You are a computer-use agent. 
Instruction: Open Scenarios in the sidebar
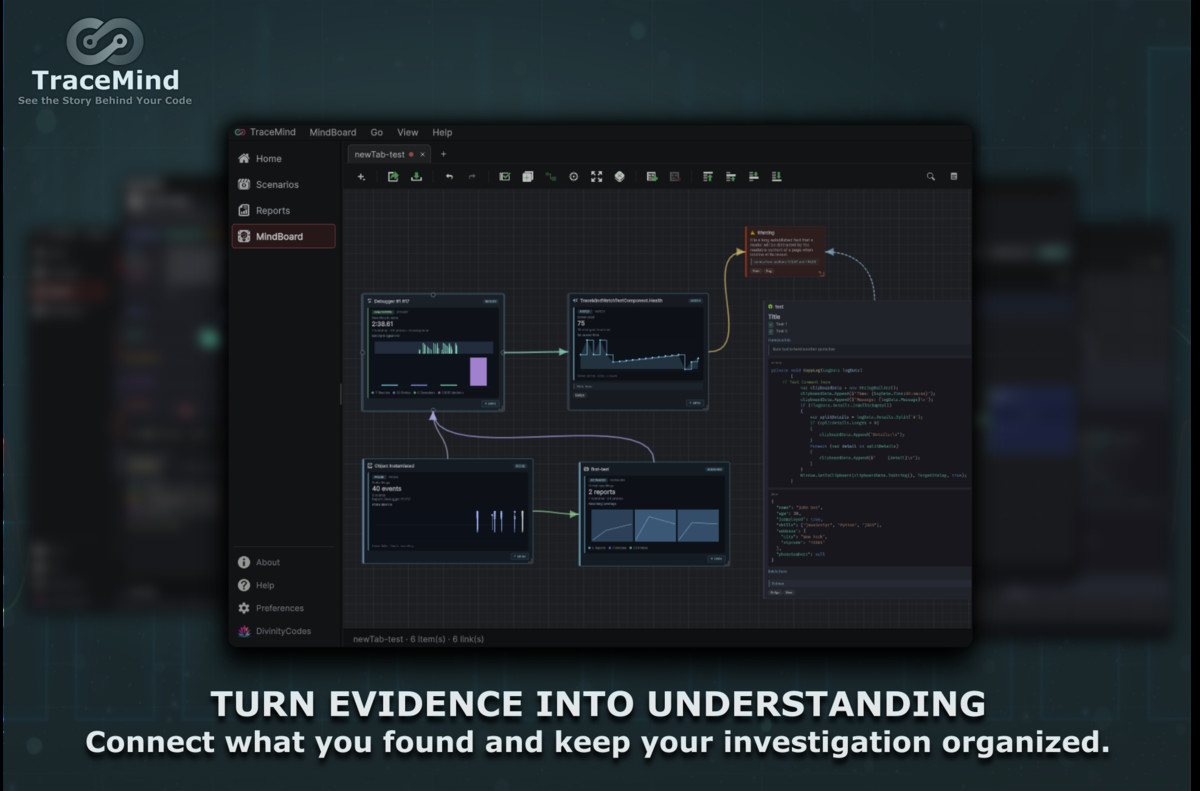click(283, 184)
